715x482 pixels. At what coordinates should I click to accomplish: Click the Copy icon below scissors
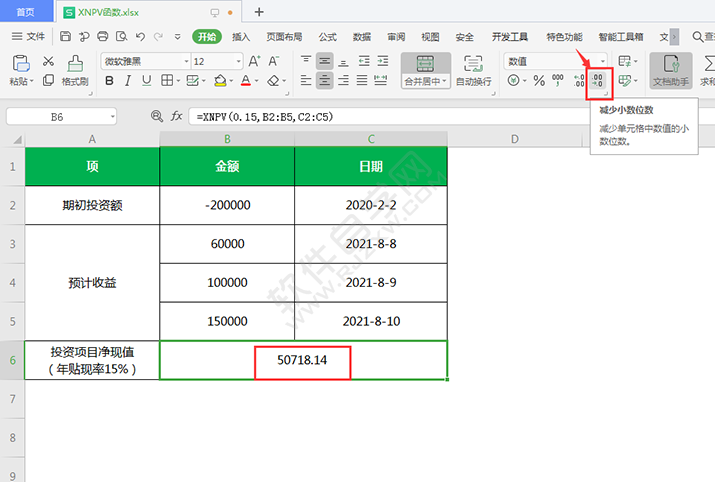[48, 81]
